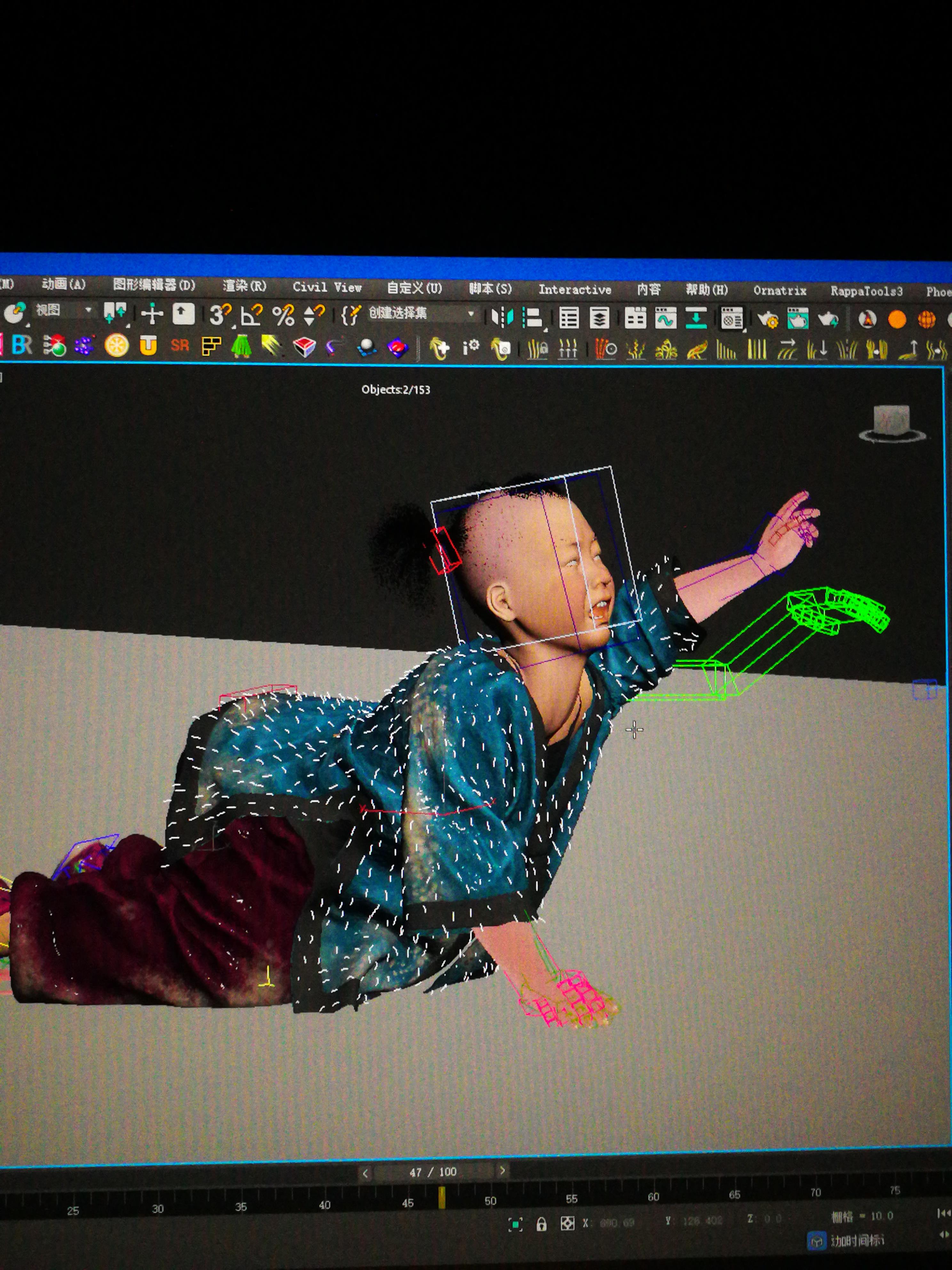952x1270 pixels.
Task: Toggle the selection lock padlock
Action: coord(541,1224)
